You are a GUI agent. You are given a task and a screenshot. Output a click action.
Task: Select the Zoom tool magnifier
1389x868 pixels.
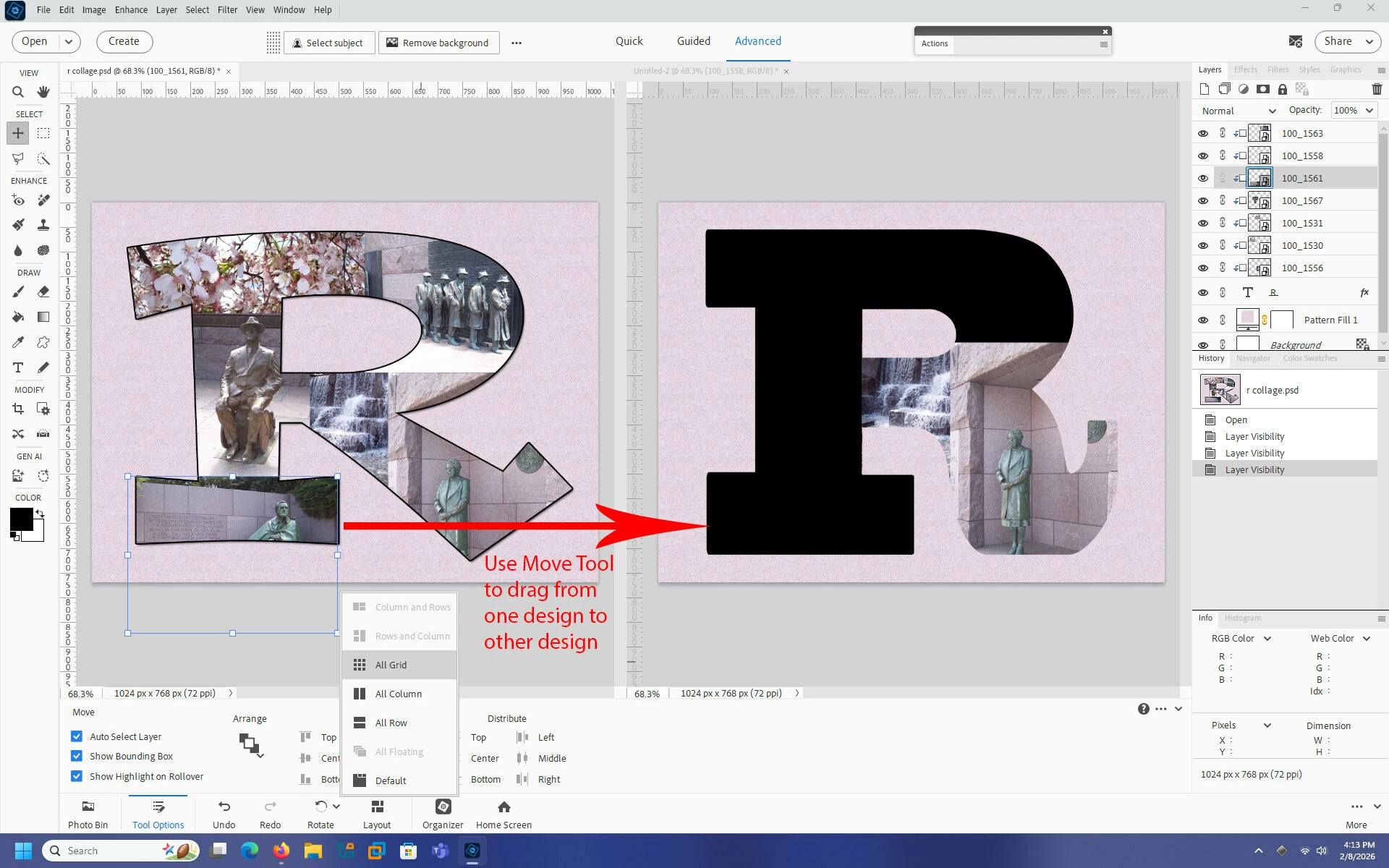[18, 92]
